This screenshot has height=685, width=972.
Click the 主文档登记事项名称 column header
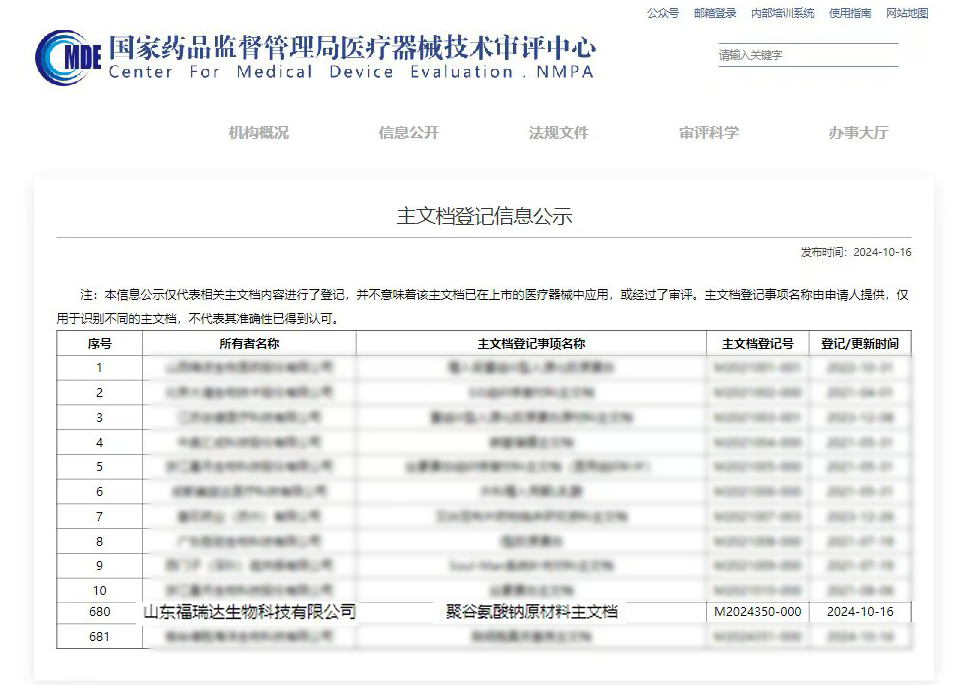coord(531,343)
